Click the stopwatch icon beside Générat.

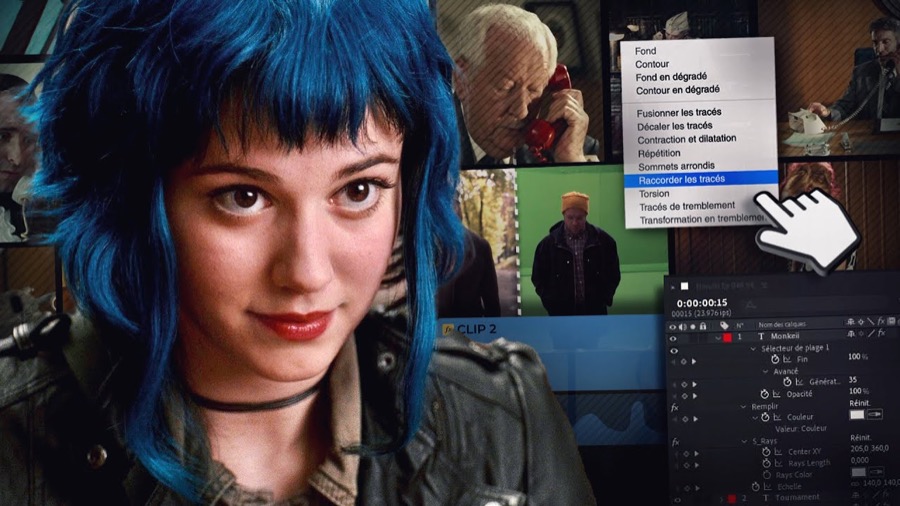pyautogui.click(x=788, y=382)
